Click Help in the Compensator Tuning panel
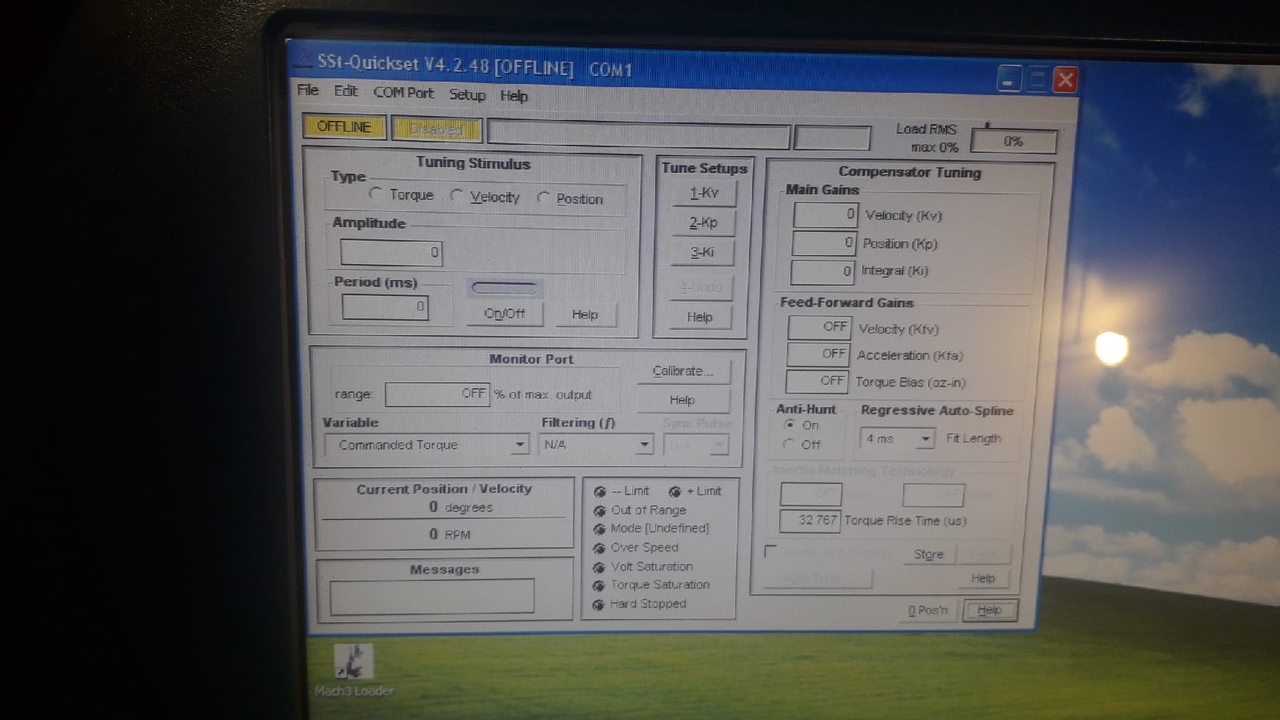 tap(983, 578)
